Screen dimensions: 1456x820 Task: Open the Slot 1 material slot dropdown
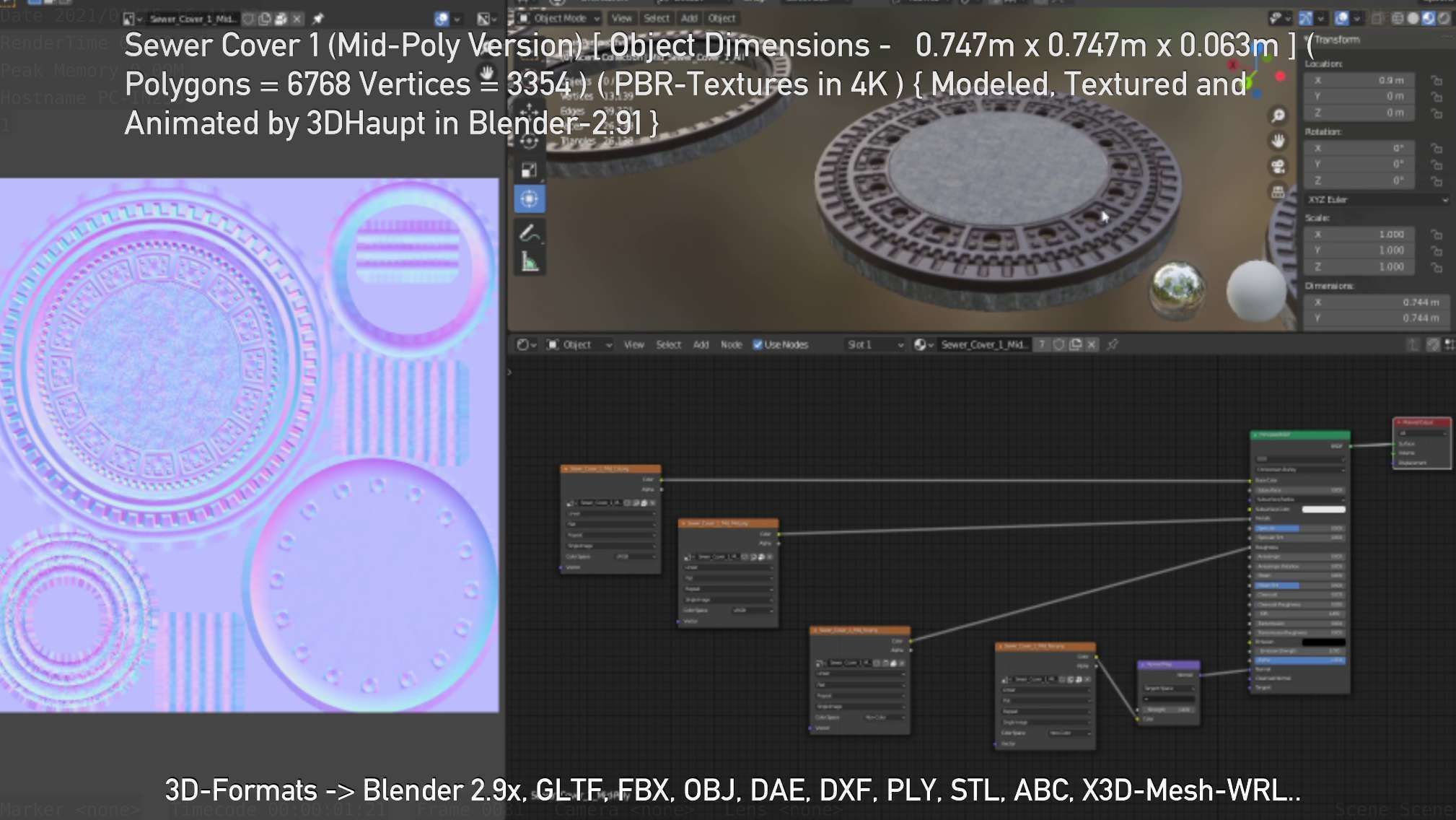coord(875,345)
